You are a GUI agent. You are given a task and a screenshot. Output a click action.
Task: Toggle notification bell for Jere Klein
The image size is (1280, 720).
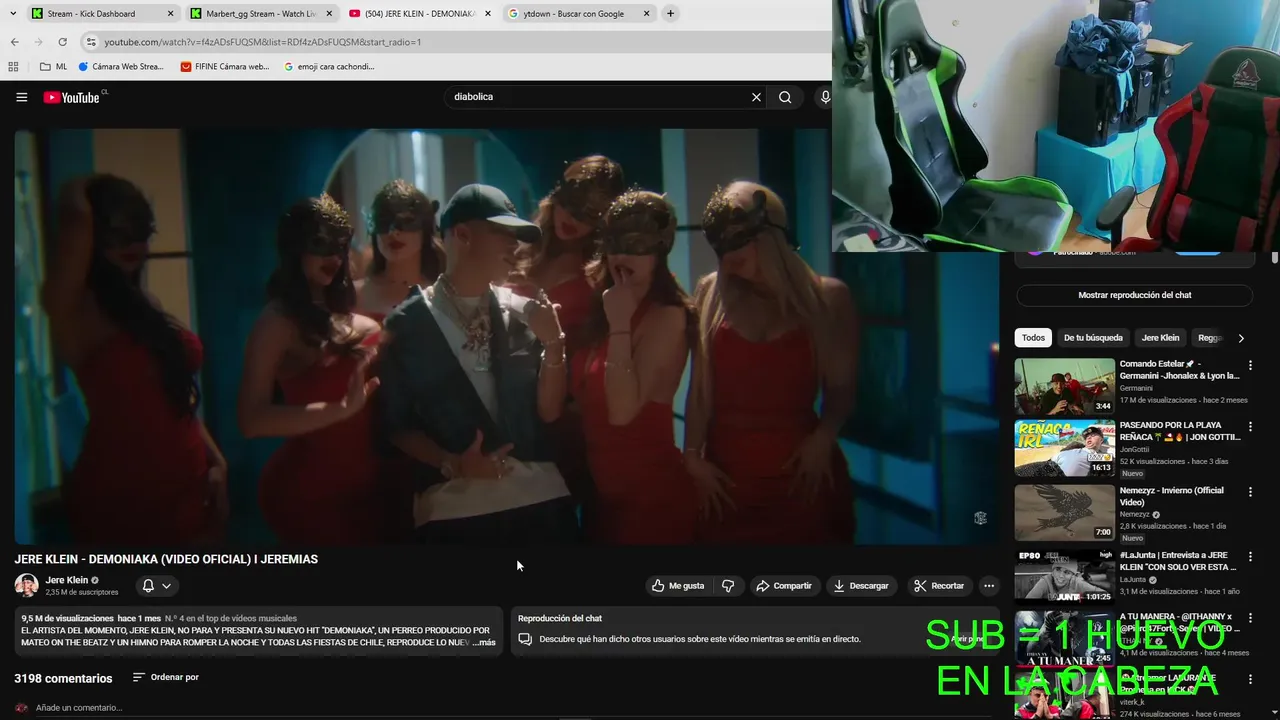(x=148, y=585)
